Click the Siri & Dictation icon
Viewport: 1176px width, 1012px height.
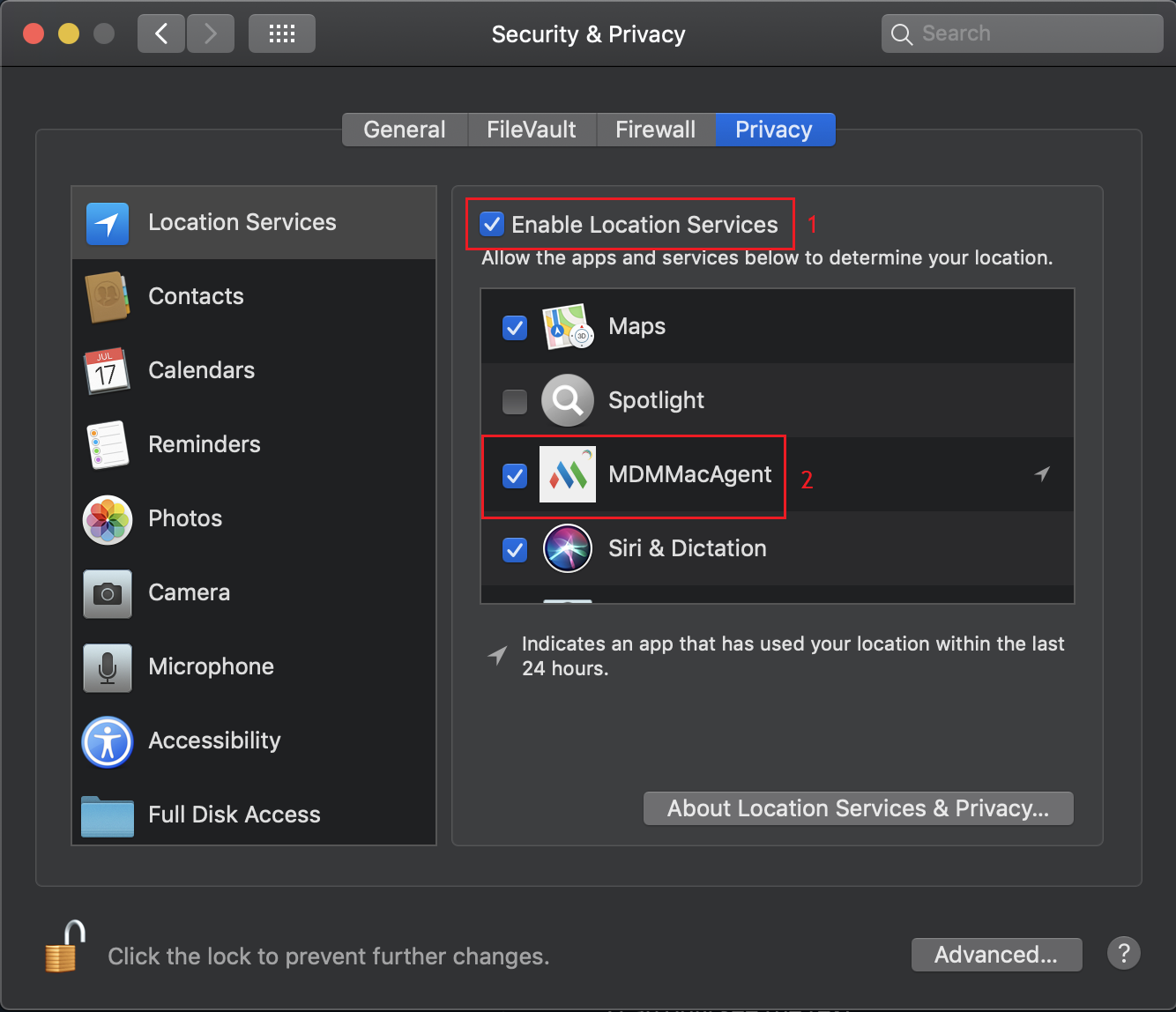pos(567,548)
